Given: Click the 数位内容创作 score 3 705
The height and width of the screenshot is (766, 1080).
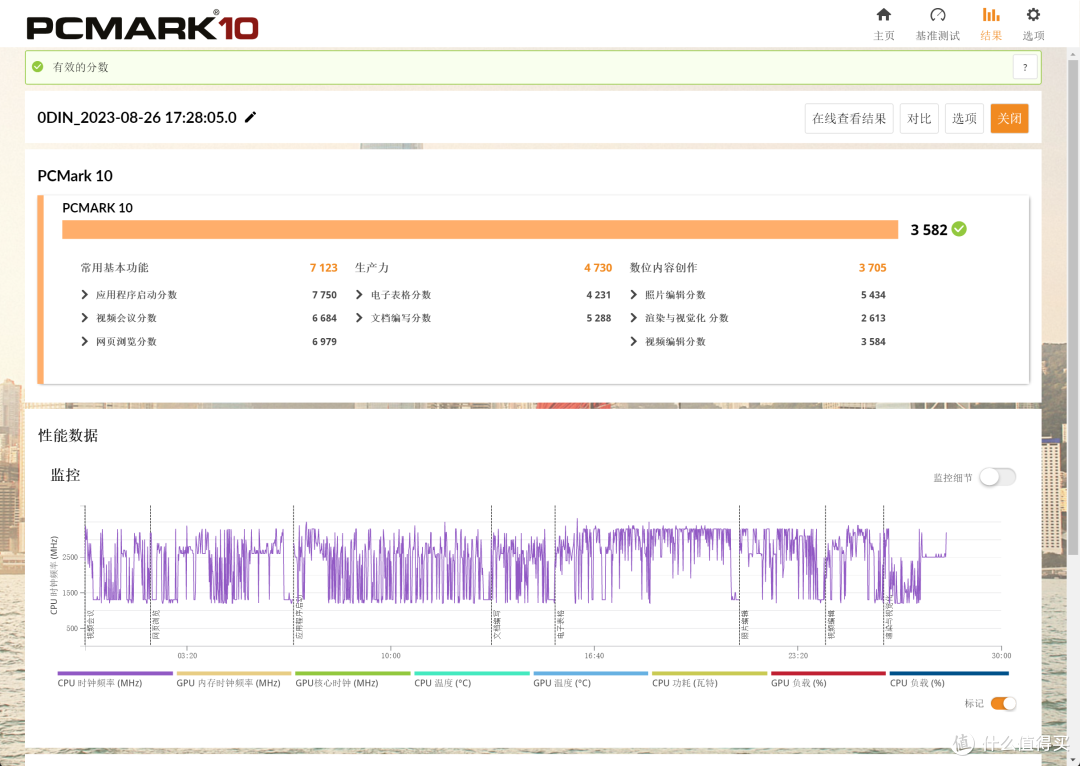Looking at the screenshot, I should tap(872, 268).
